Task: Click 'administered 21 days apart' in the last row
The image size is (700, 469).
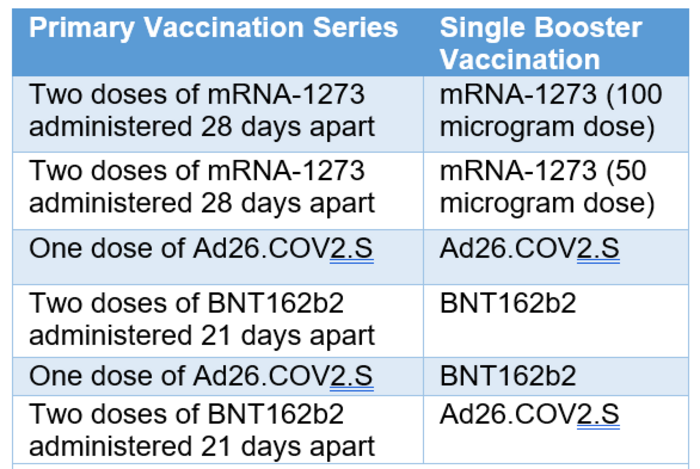Action: [x=202, y=445]
